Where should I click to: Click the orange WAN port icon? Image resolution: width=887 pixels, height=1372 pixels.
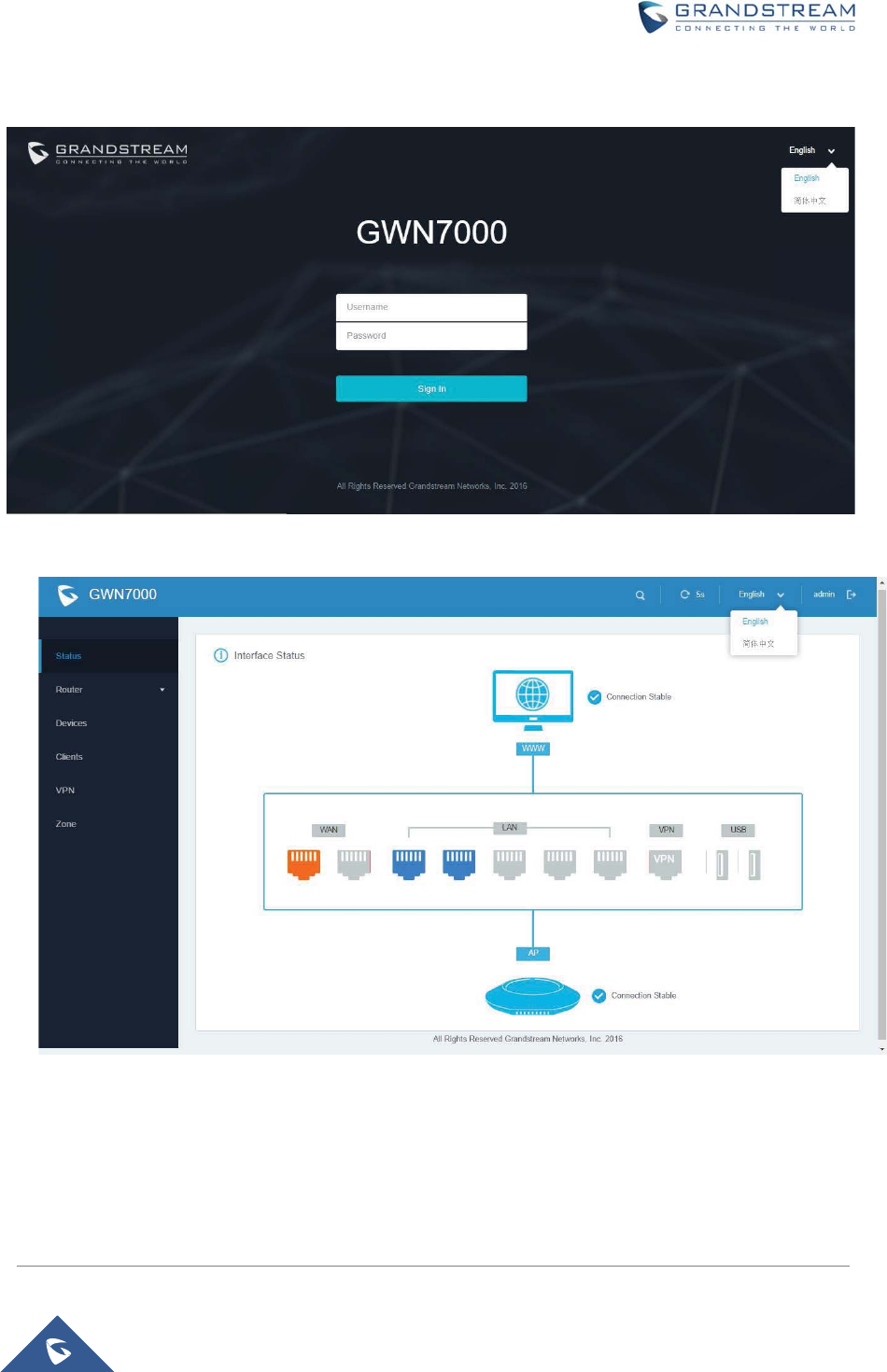pyautogui.click(x=303, y=864)
